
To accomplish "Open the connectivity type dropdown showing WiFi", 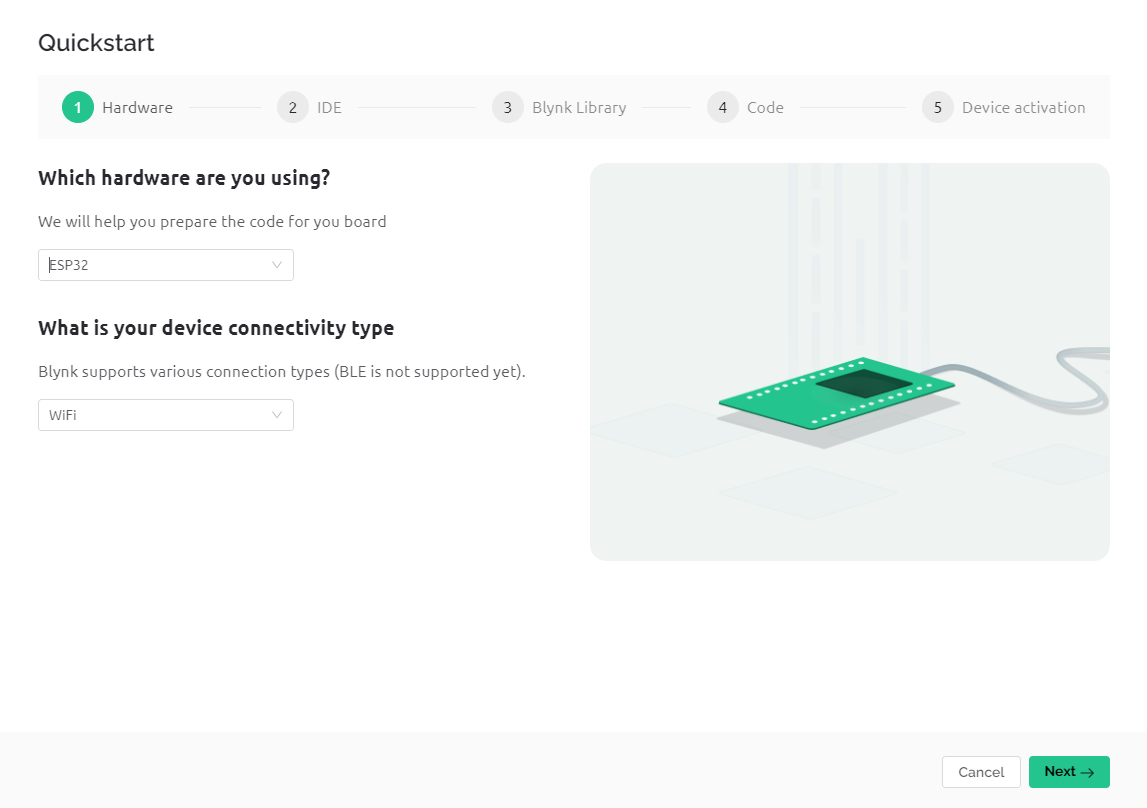I will (165, 415).
